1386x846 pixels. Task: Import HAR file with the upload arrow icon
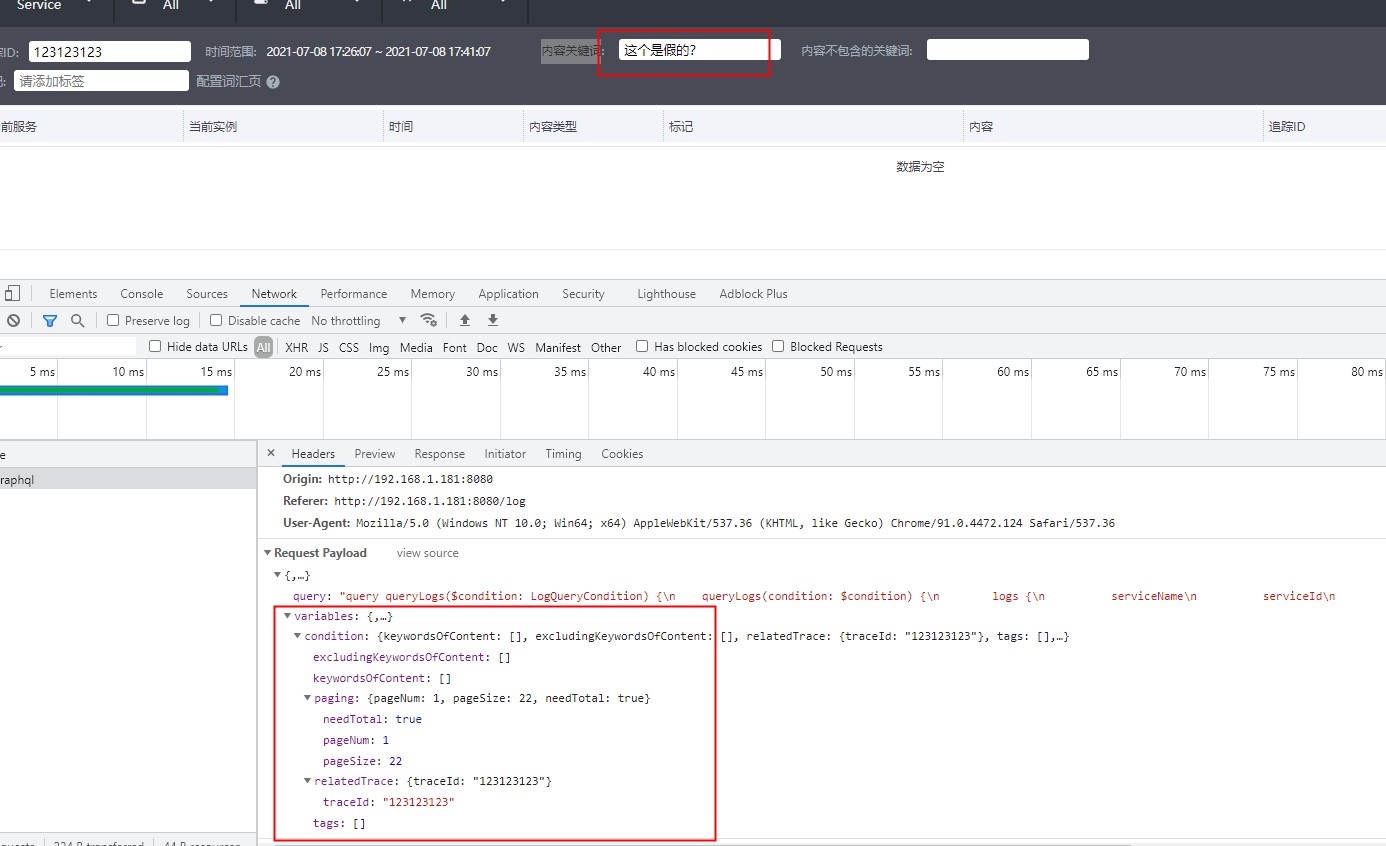[x=464, y=320]
